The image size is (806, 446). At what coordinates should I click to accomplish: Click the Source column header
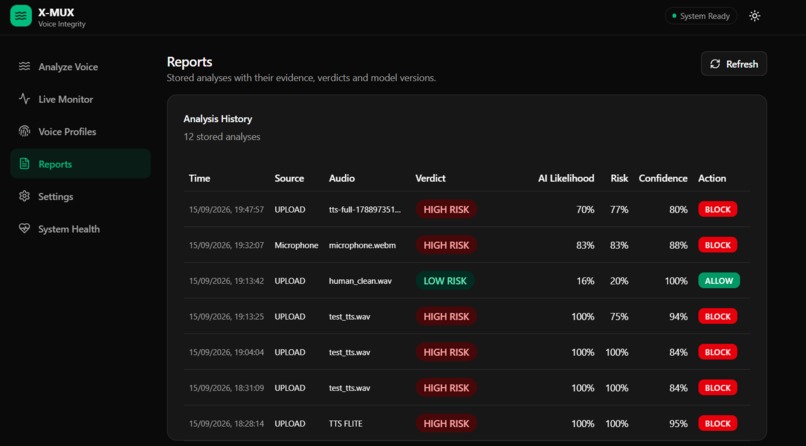point(289,178)
